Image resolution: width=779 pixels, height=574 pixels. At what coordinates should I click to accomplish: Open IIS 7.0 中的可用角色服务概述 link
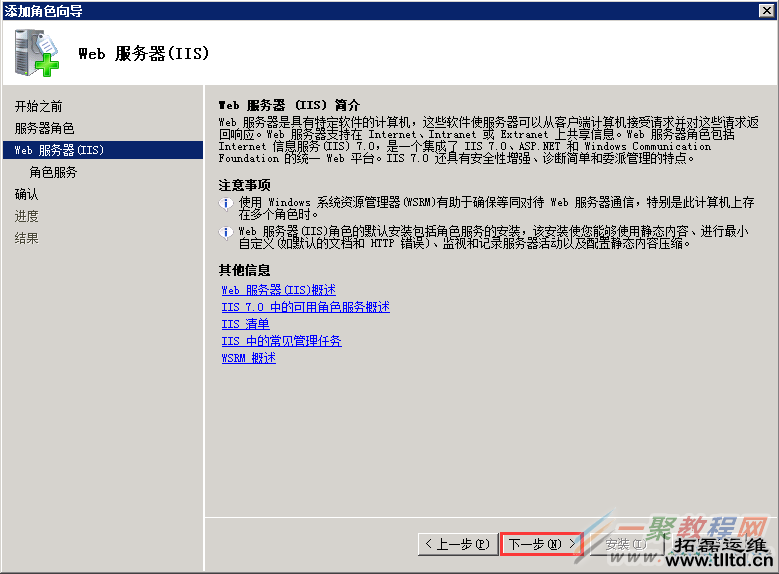pos(305,307)
